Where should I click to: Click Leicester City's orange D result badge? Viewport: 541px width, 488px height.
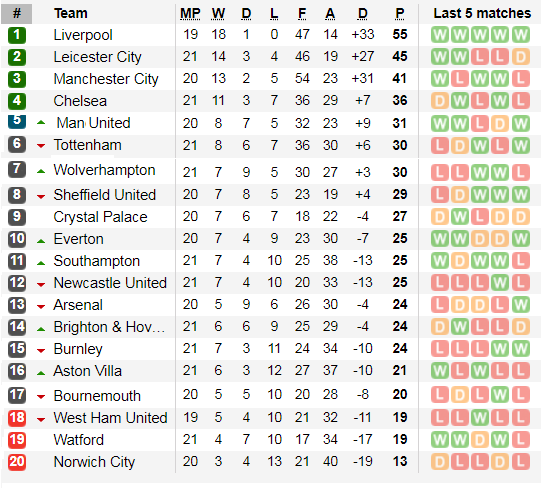click(521, 57)
